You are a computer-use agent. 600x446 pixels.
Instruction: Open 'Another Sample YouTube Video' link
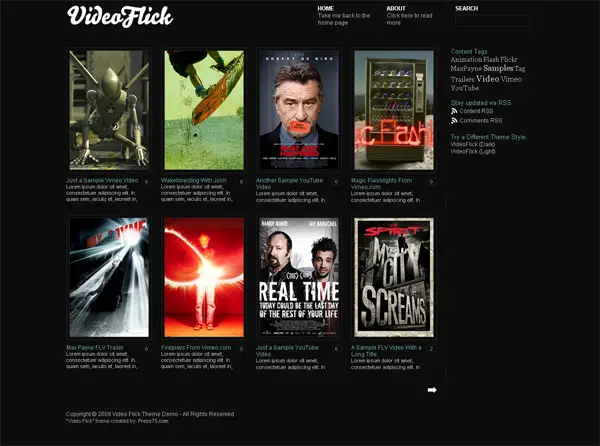pyautogui.click(x=289, y=184)
